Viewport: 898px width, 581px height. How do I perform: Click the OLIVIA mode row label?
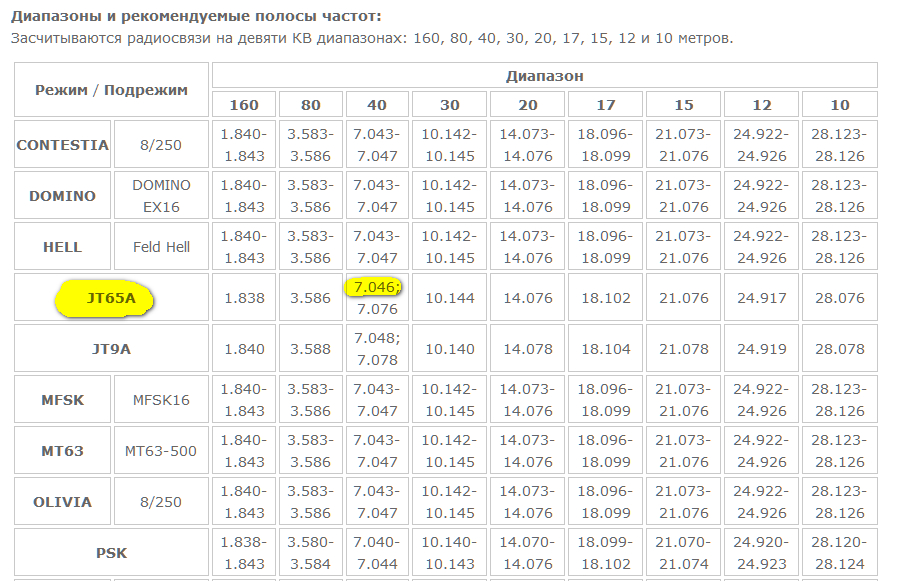[x=63, y=502]
